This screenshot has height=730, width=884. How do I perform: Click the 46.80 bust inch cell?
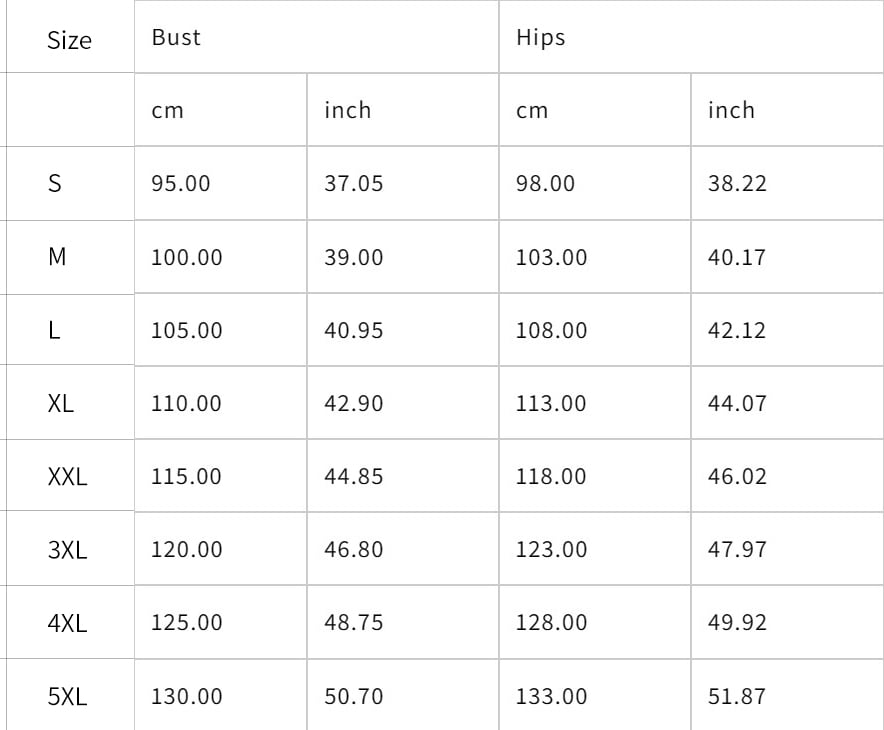(x=353, y=550)
